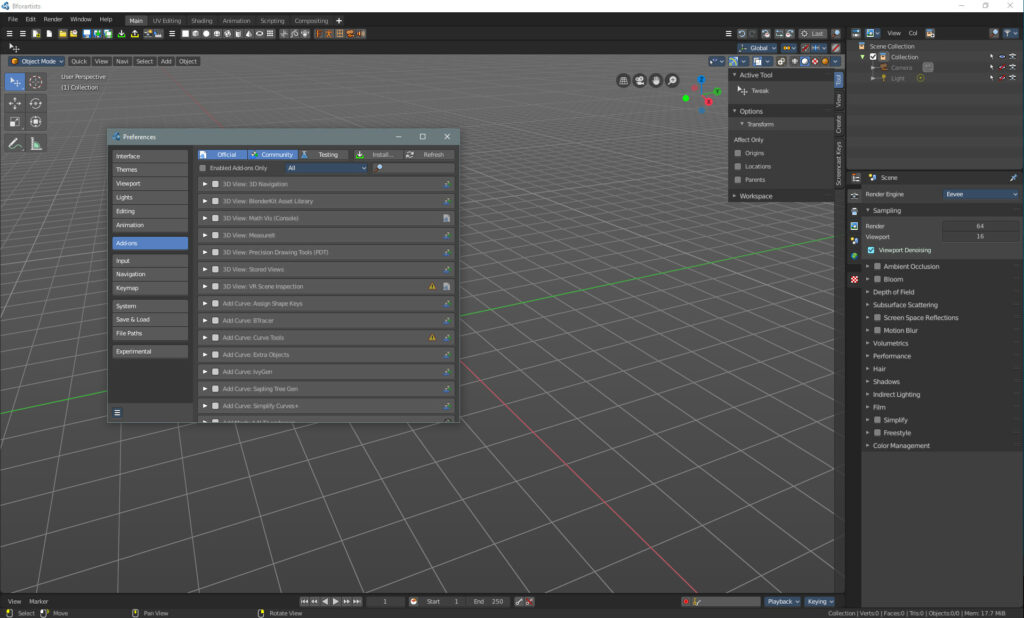Click the Preferences hamburger menu icon
The height and width of the screenshot is (618, 1024).
[117, 412]
